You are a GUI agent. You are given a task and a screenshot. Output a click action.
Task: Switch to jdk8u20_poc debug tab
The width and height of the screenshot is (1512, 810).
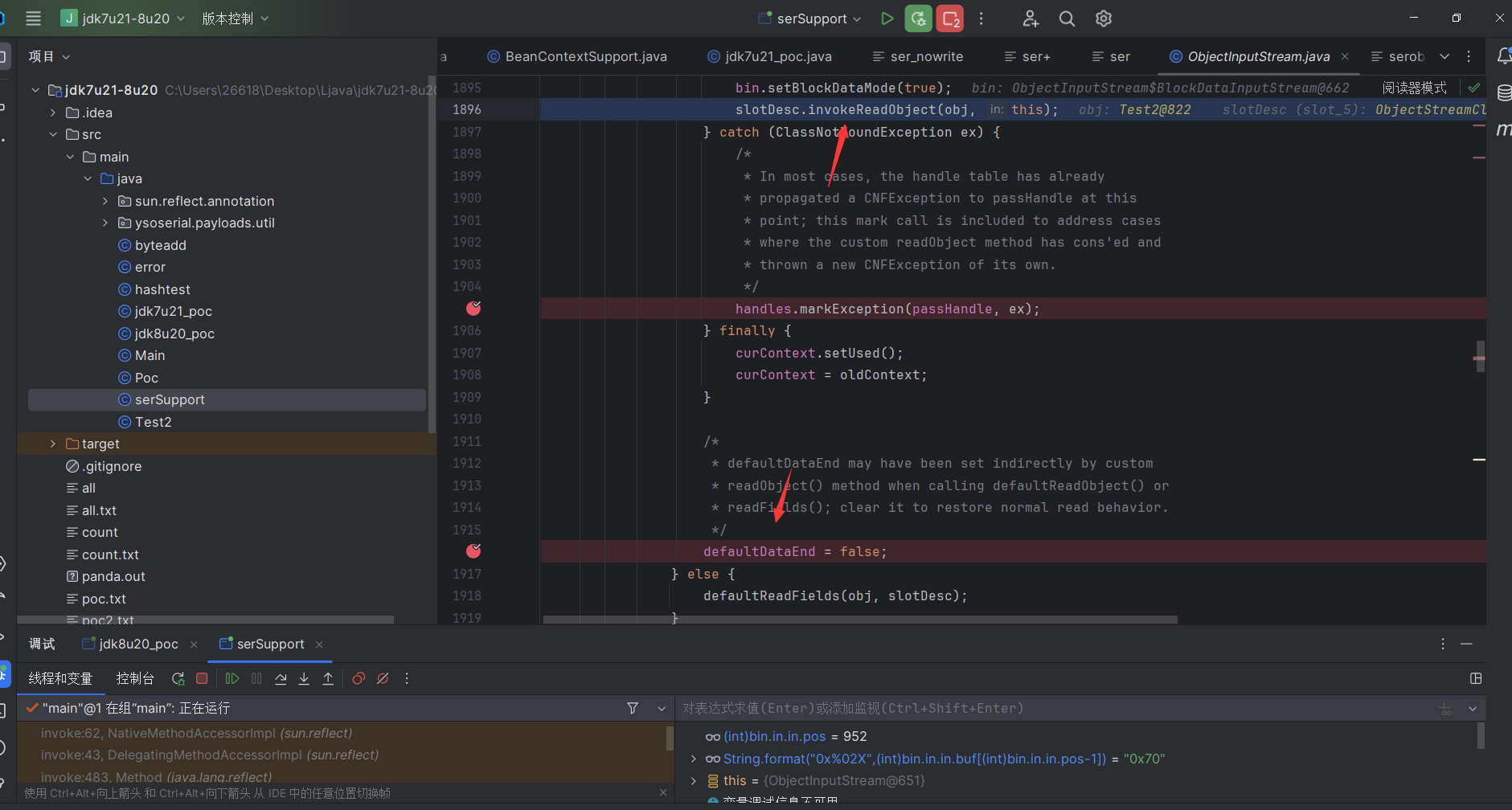(x=130, y=644)
